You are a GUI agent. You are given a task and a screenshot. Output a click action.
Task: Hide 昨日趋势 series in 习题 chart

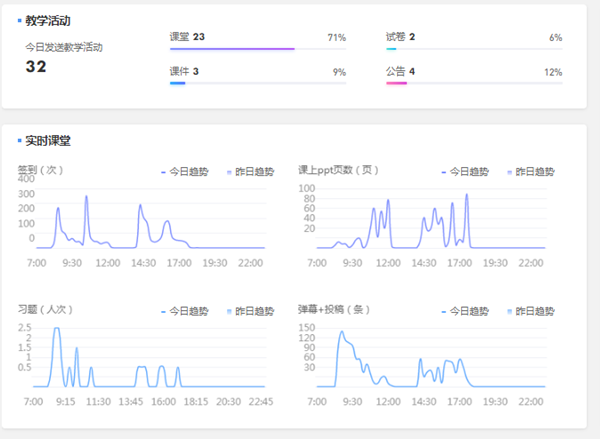(x=248, y=310)
